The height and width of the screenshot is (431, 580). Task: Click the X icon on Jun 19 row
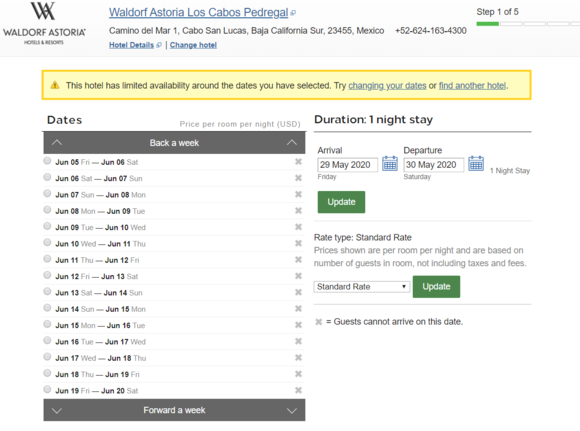point(298,390)
